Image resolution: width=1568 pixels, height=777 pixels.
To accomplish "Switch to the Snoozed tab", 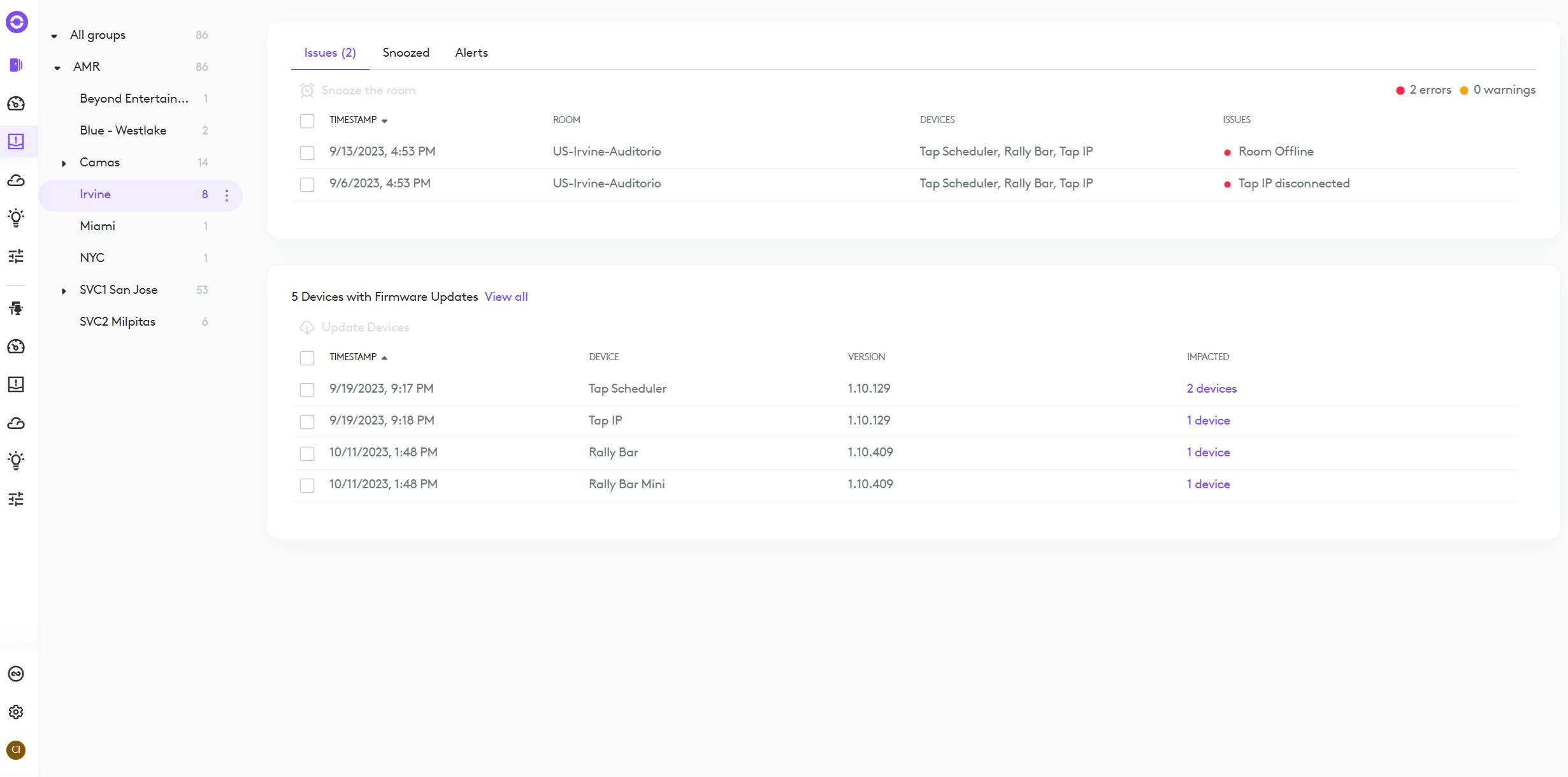I will click(406, 53).
